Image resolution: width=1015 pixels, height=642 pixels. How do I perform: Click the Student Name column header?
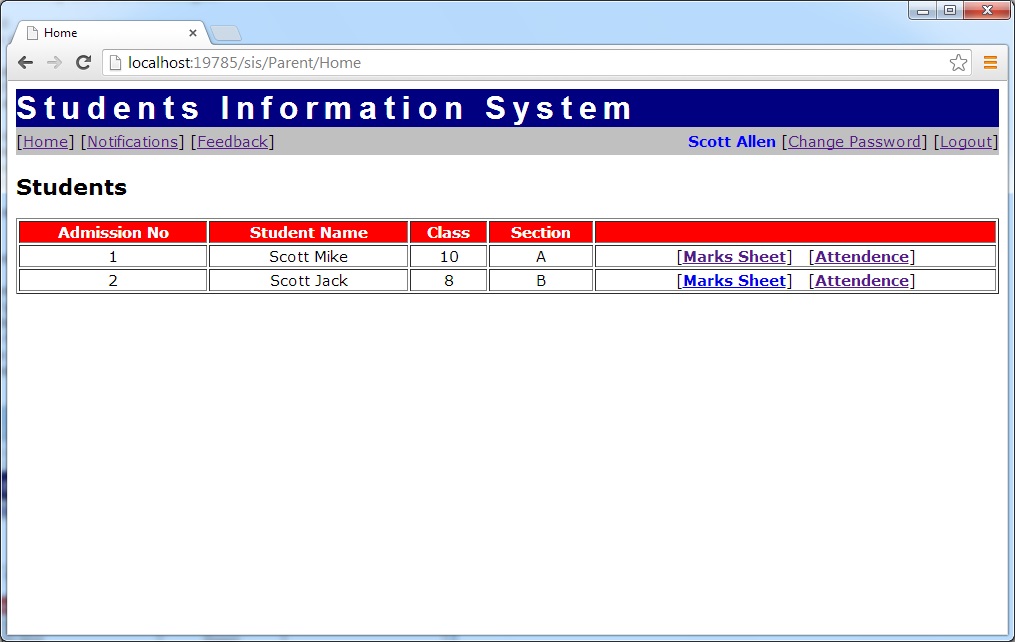309,232
